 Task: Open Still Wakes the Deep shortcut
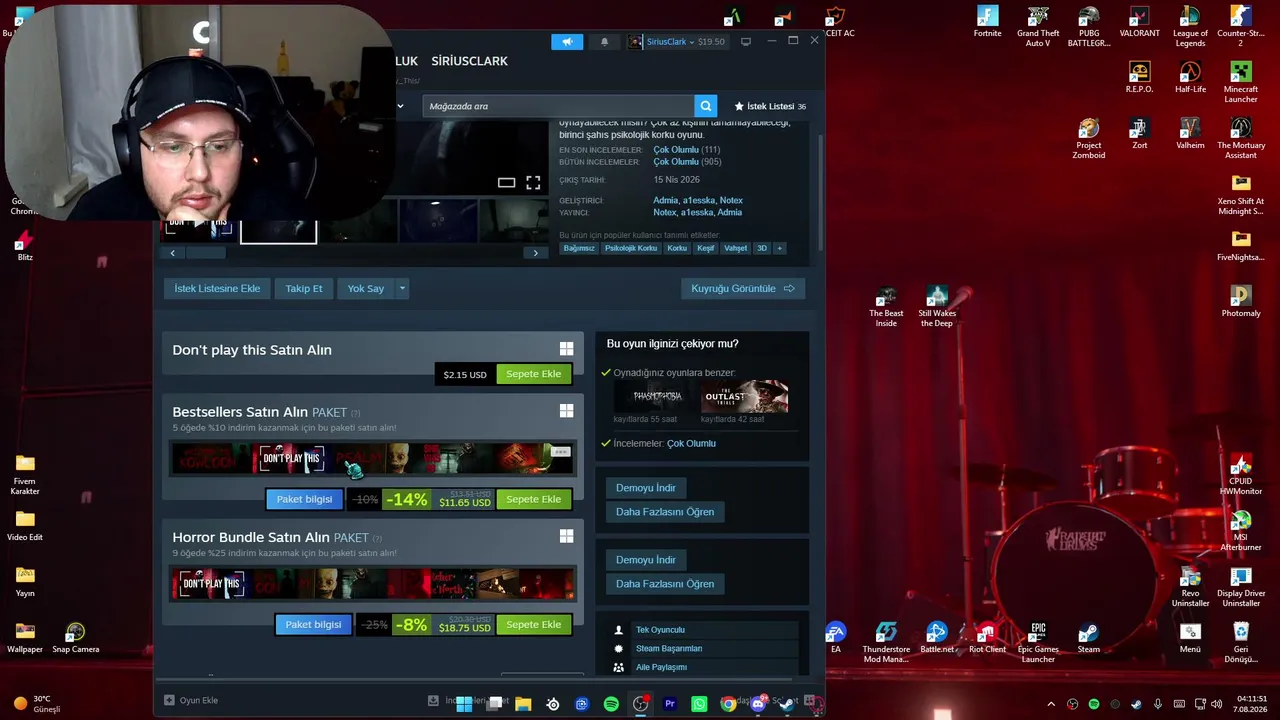(937, 307)
